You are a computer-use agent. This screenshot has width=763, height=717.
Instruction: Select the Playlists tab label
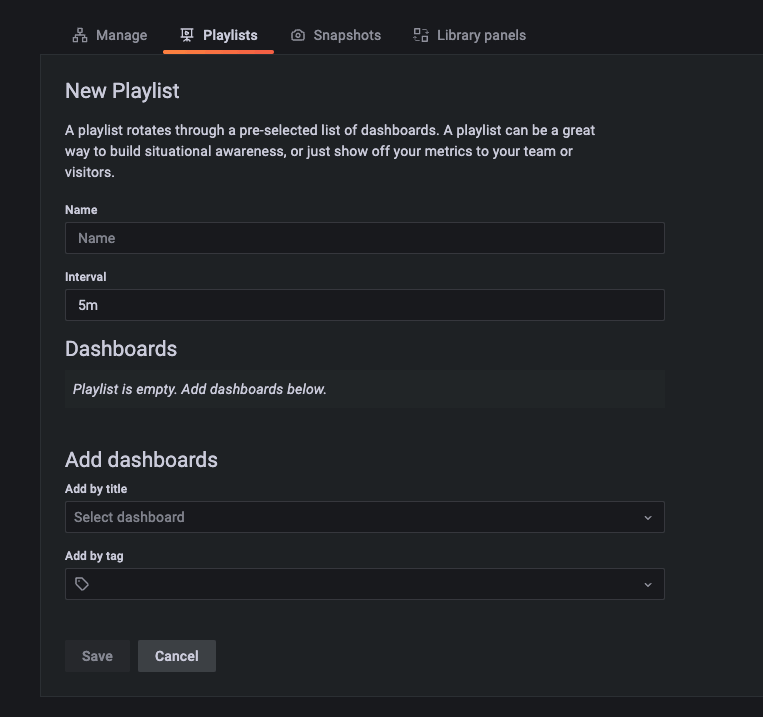[230, 35]
